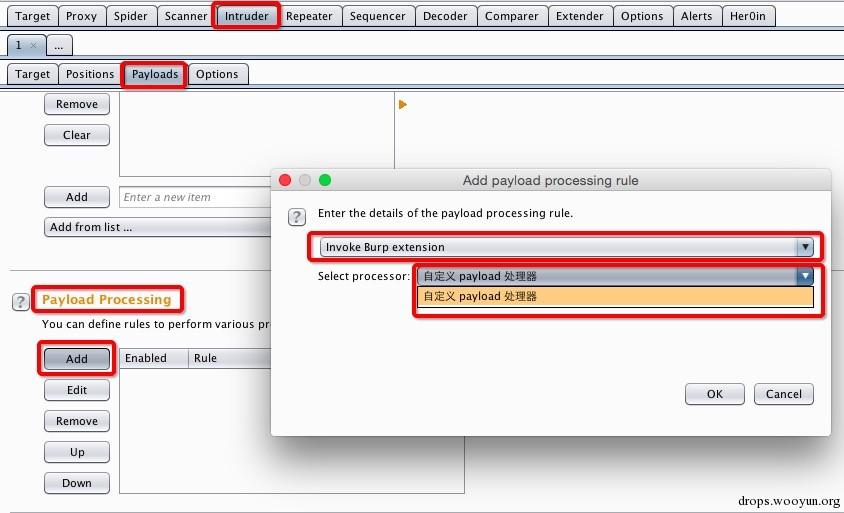
Task: Move the rule Down
Action: (77, 483)
